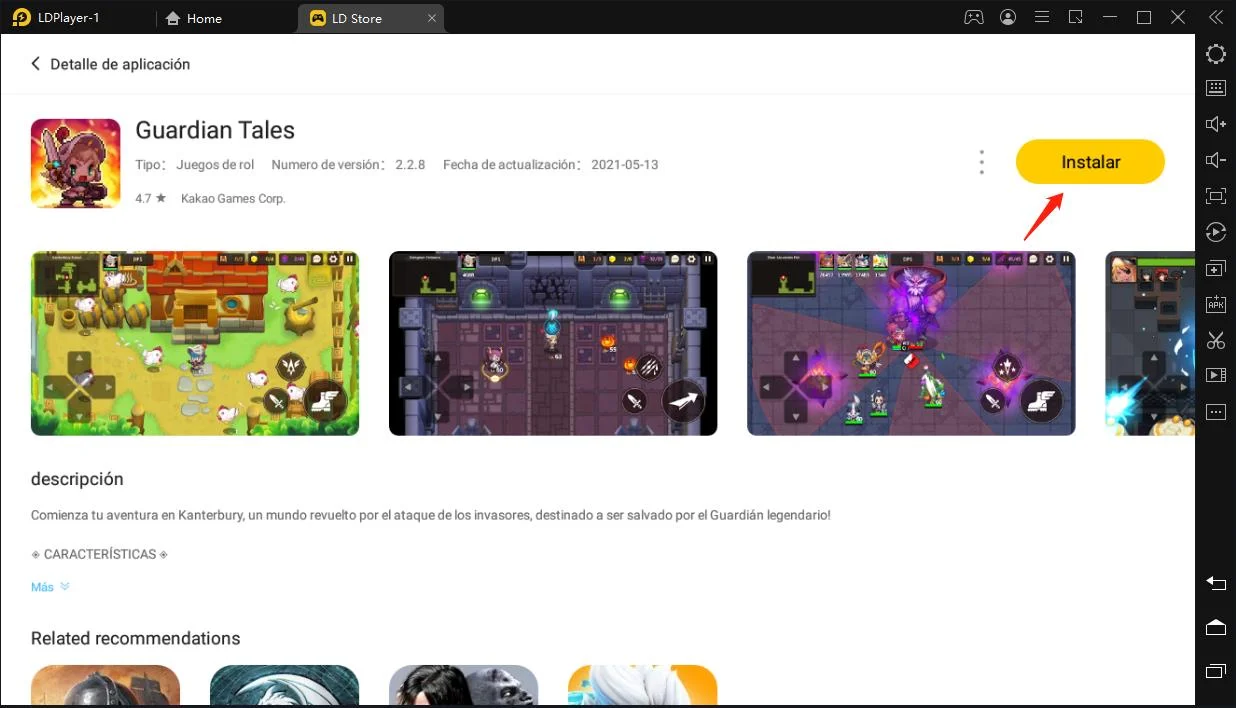Minimize the LDPlayer window

(1110, 18)
